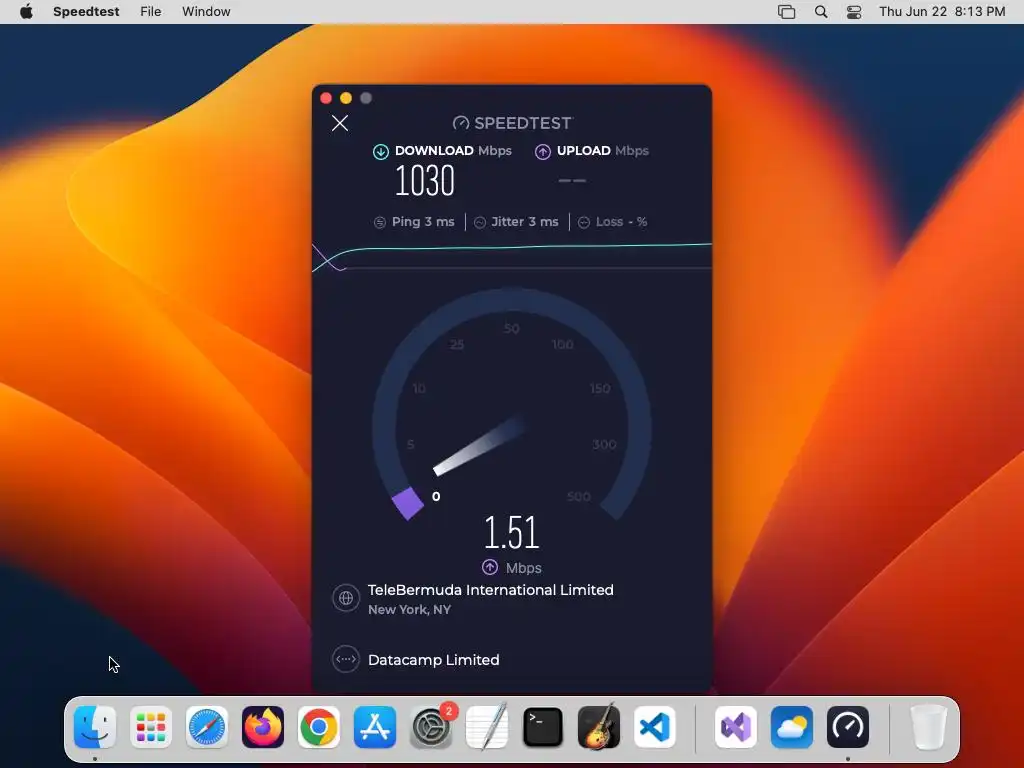Click the purple gauge progress segment

coord(408,503)
